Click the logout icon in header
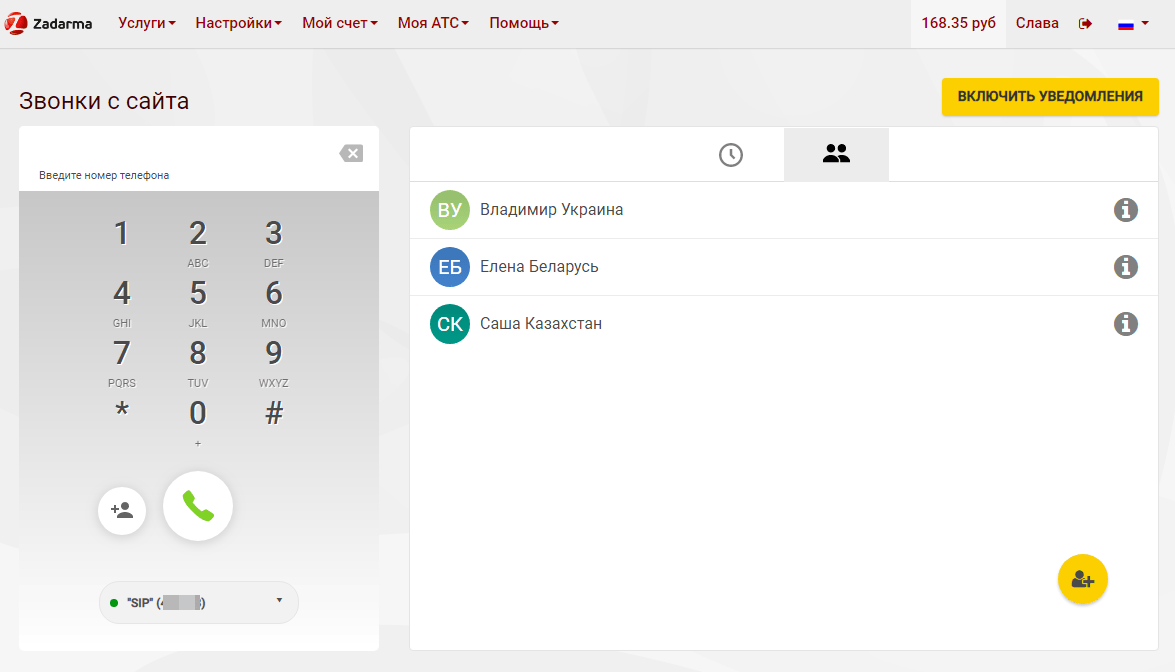The width and height of the screenshot is (1175, 672). click(x=1085, y=24)
